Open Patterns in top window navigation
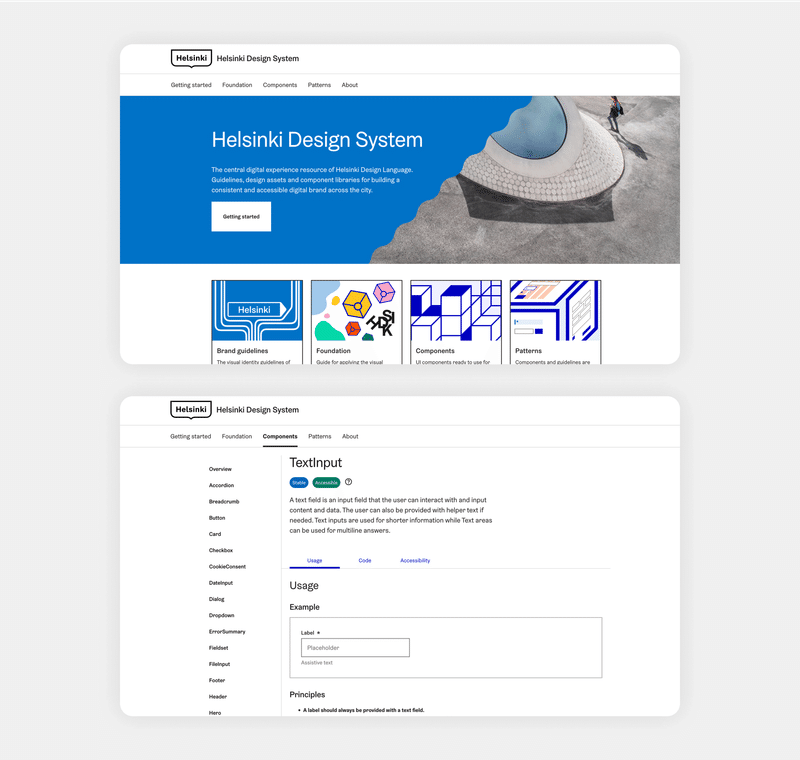800x760 pixels. click(319, 85)
